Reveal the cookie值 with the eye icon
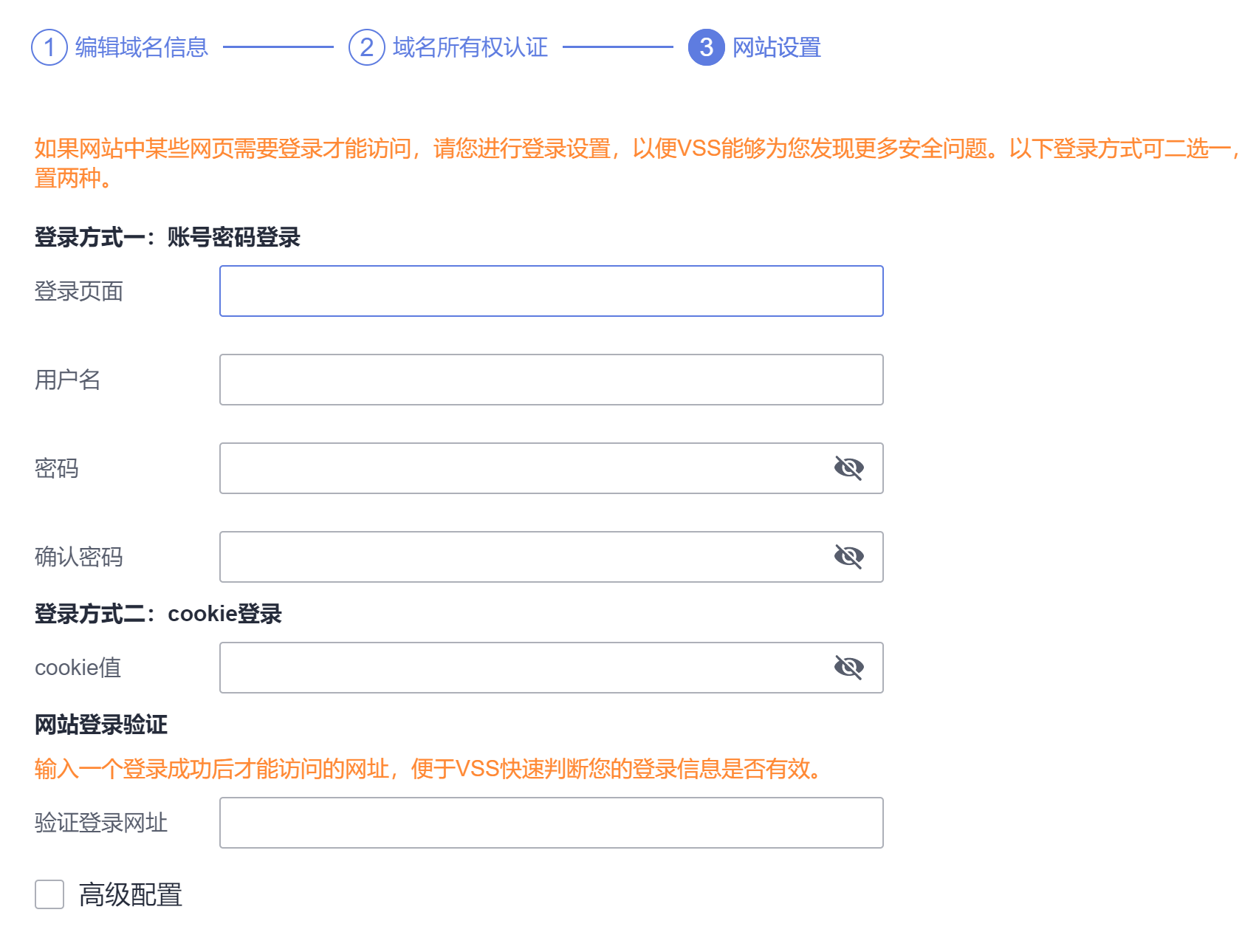The width and height of the screenshot is (1242, 952). (848, 668)
